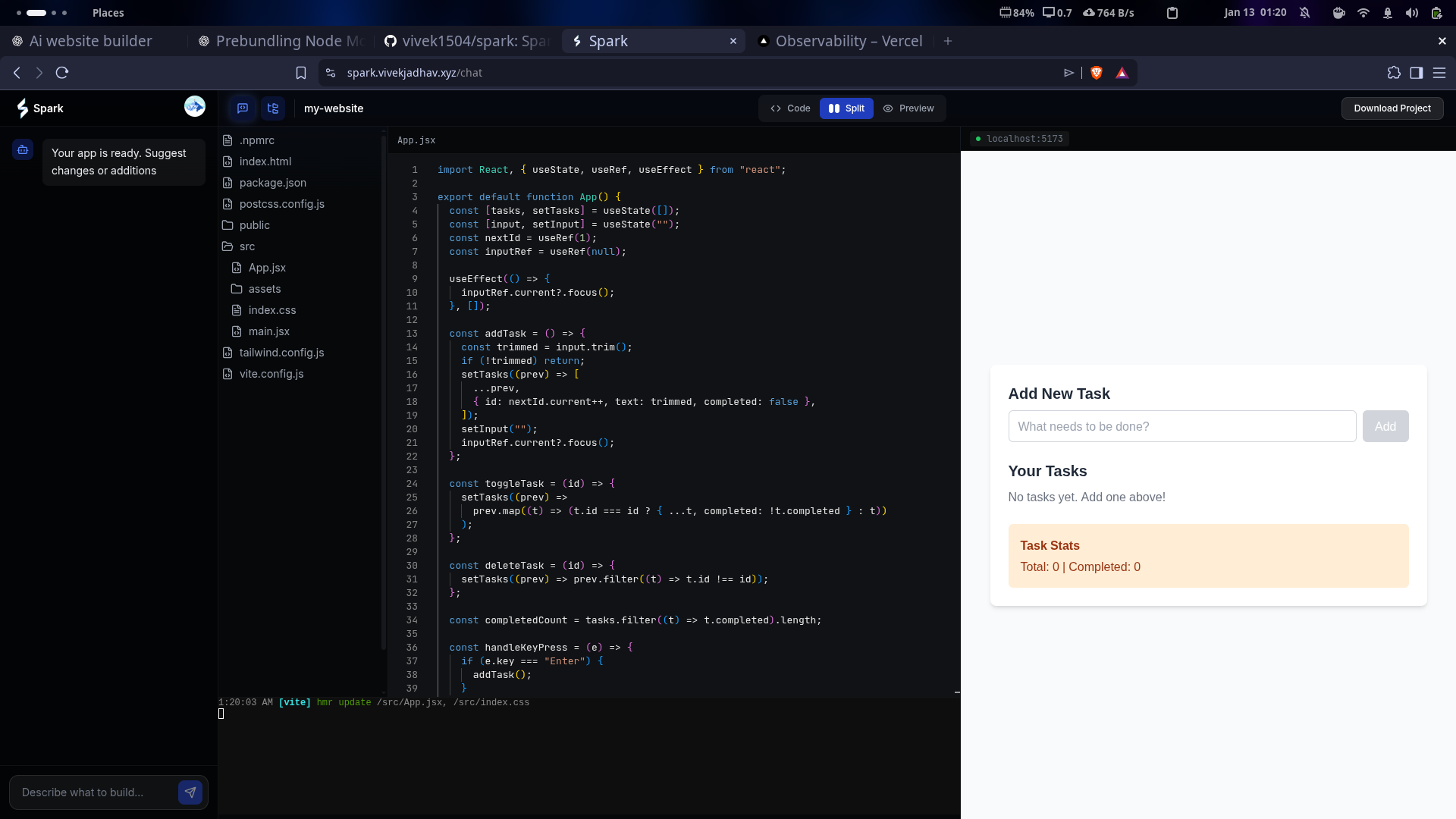
Task: Switch to Code view
Action: pos(790,108)
